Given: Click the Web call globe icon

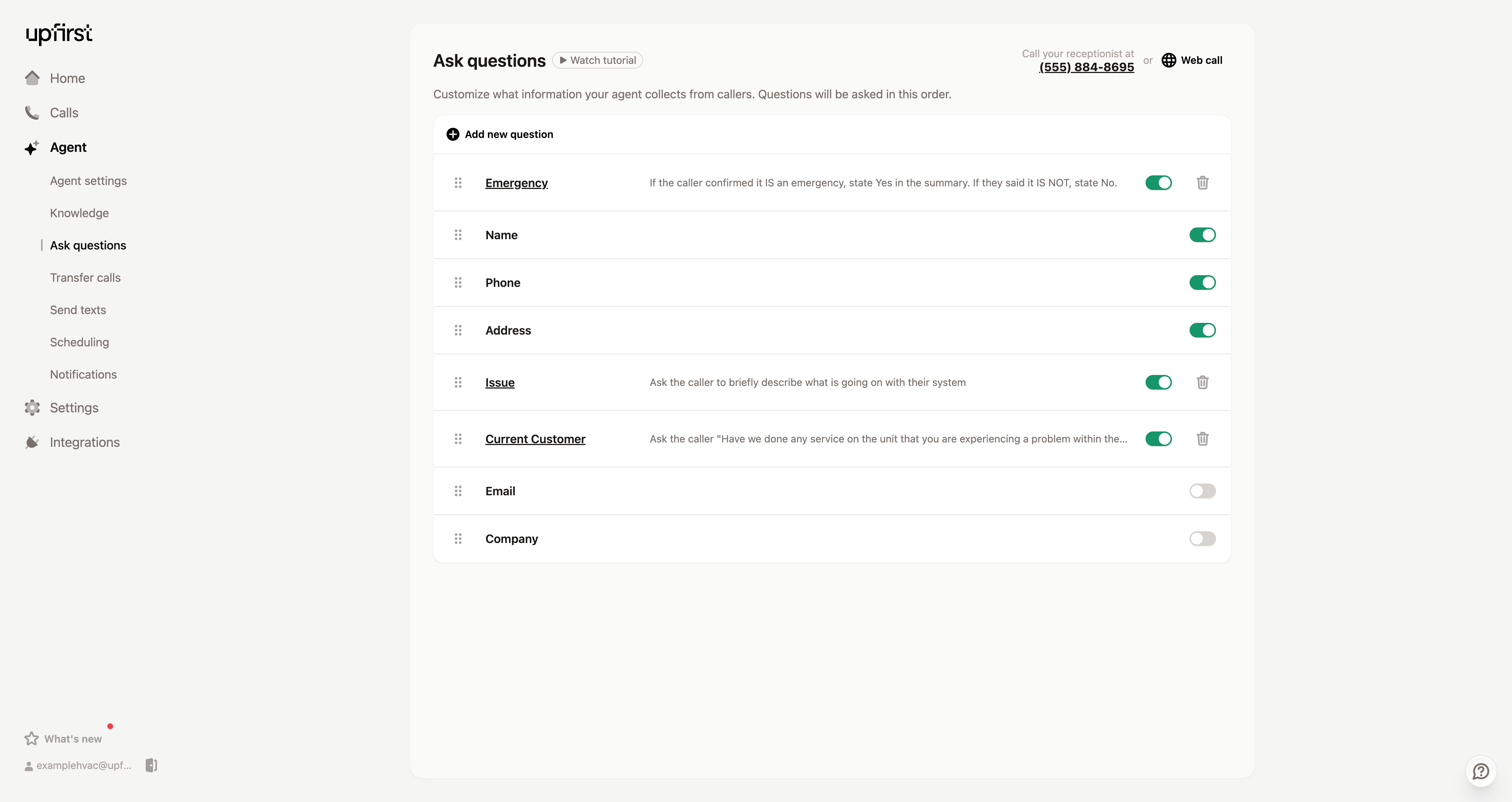Looking at the screenshot, I should 1169,60.
